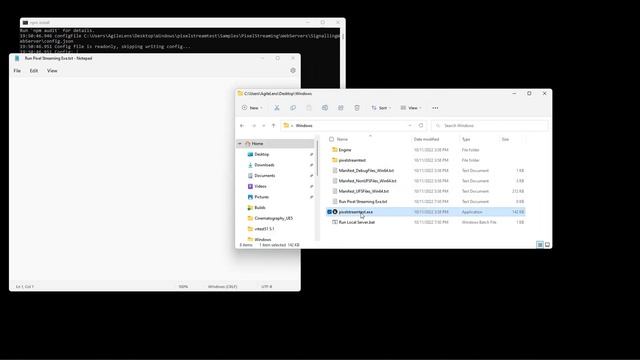Open the address bar history dropdown chevron
This screenshot has width=640, height=360.
click(410, 125)
